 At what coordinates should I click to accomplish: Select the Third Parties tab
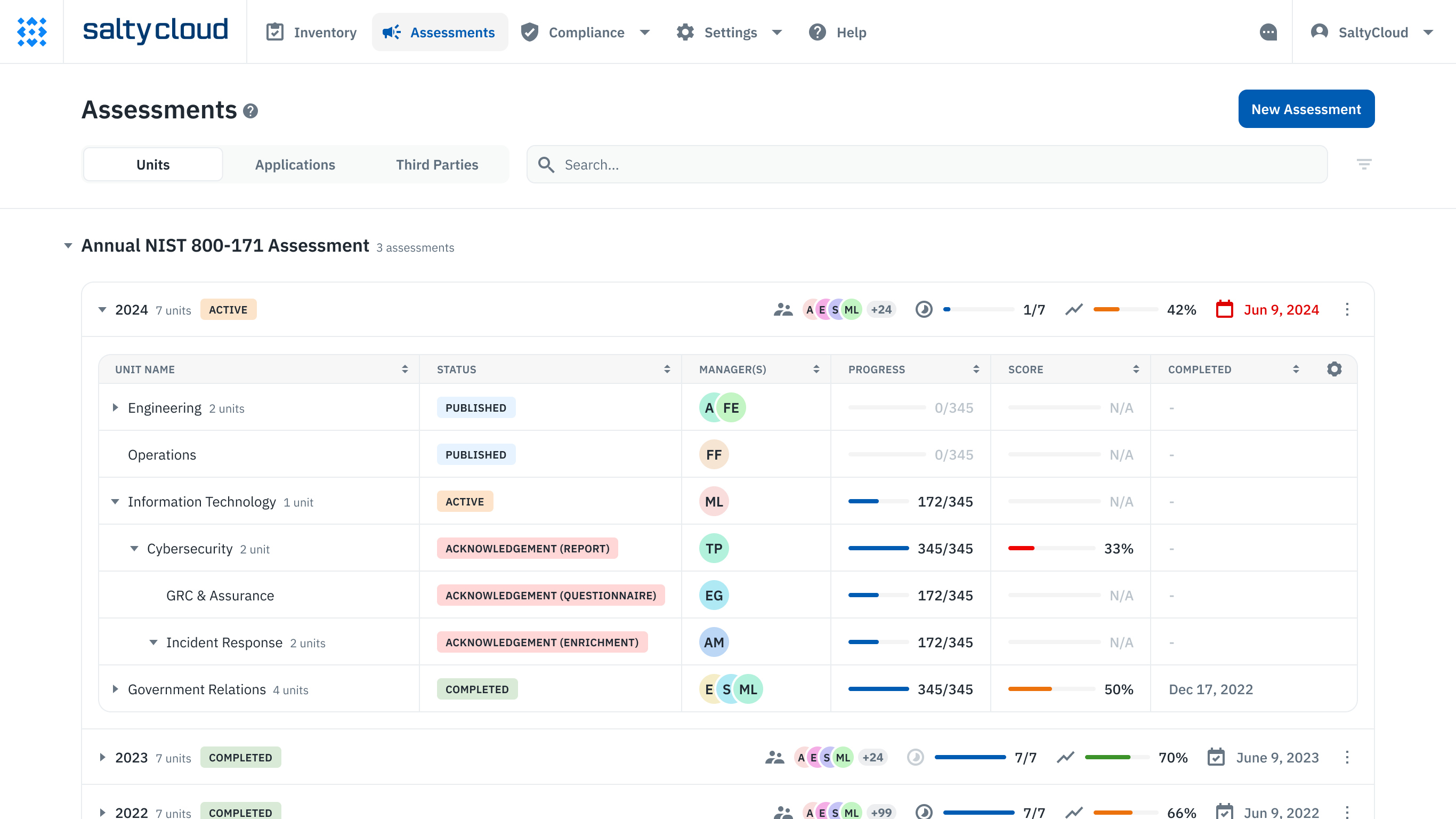(437, 164)
